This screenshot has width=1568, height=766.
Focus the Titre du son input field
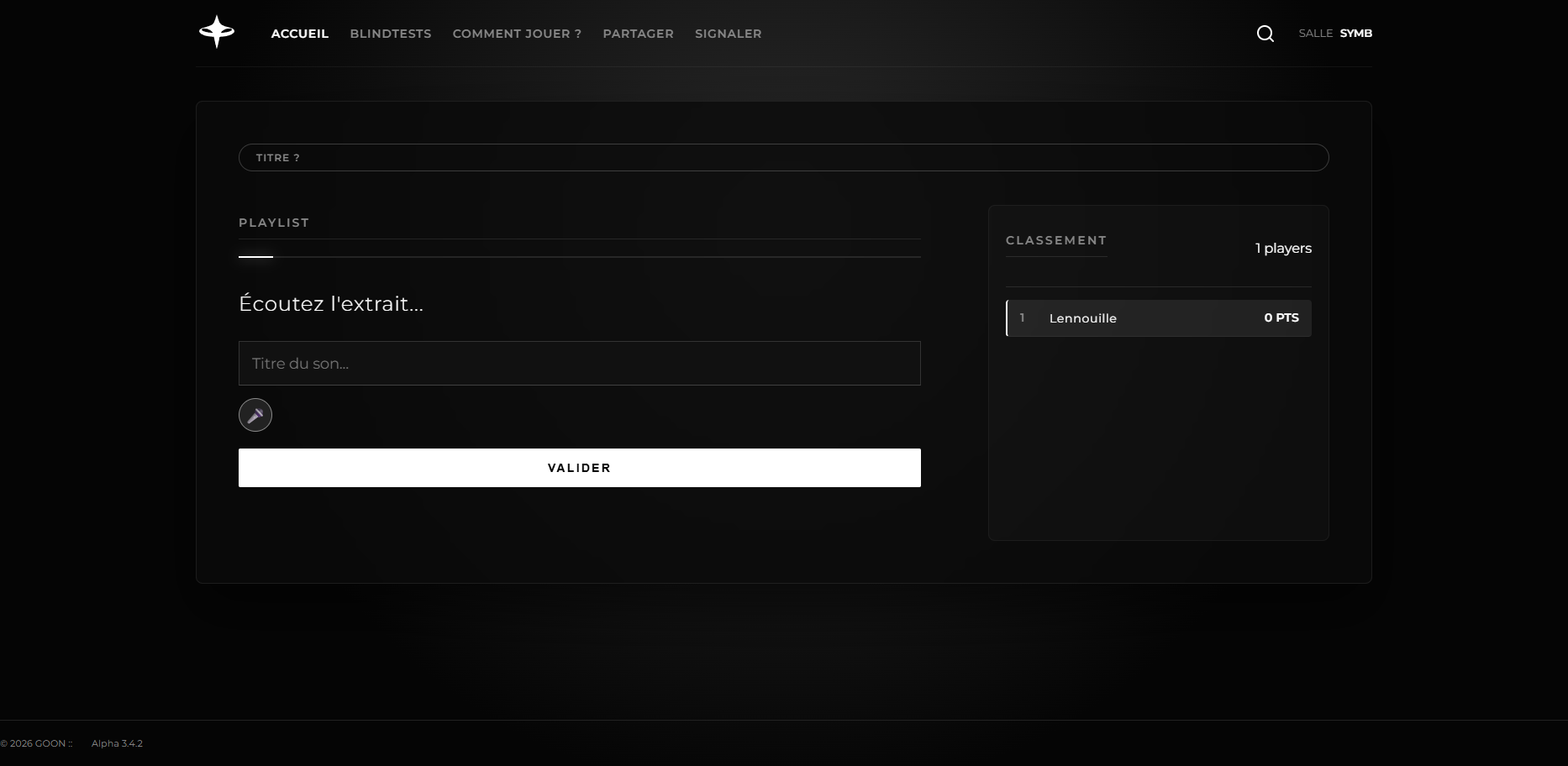[580, 363]
